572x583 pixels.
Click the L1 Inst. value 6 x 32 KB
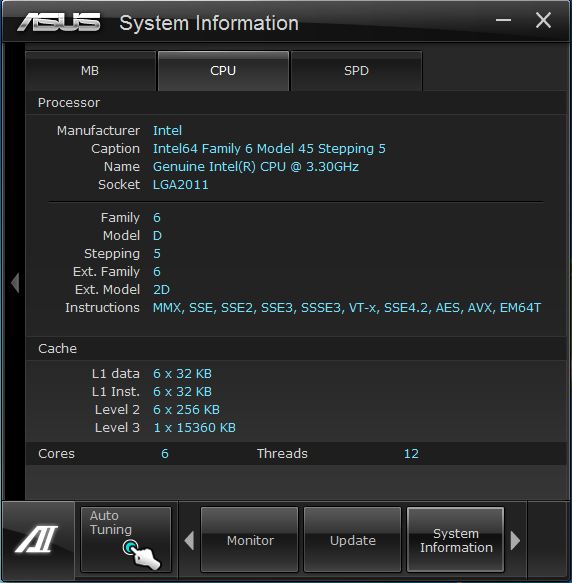(182, 392)
